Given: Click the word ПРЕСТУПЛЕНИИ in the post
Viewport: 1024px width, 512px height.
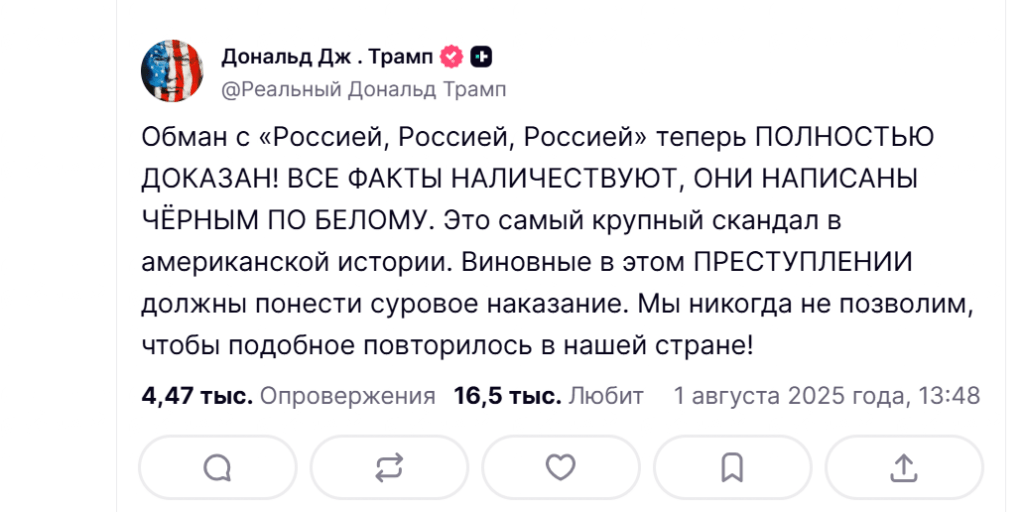Looking at the screenshot, I should (x=803, y=263).
